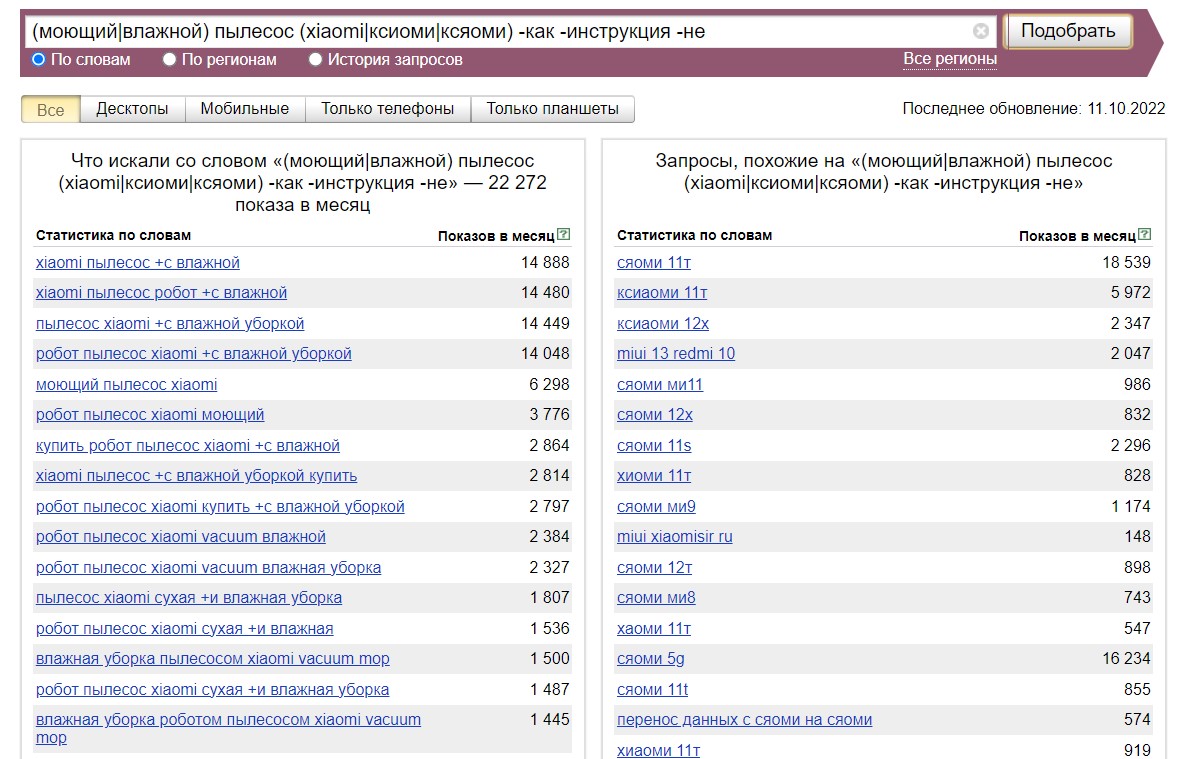Open query 'робот пылесос xiaomi моющий'
This screenshot has width=1194, height=759.
click(x=150, y=415)
